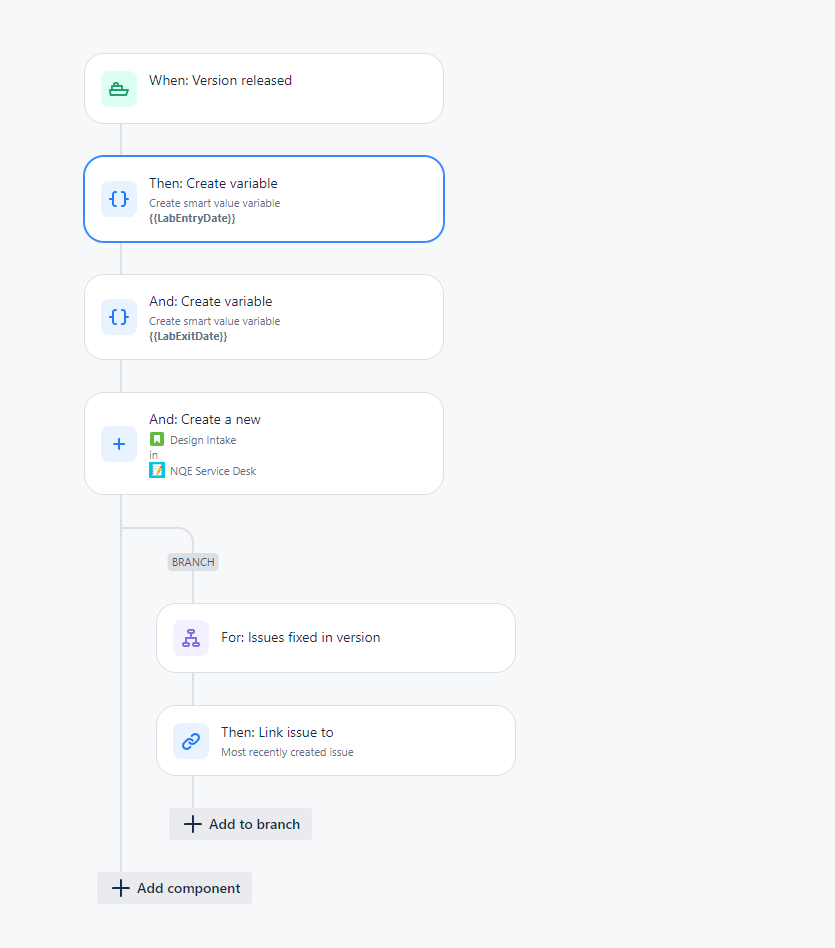Click the Design Intake issue type icon
This screenshot has width=835, height=948.
[x=156, y=439]
